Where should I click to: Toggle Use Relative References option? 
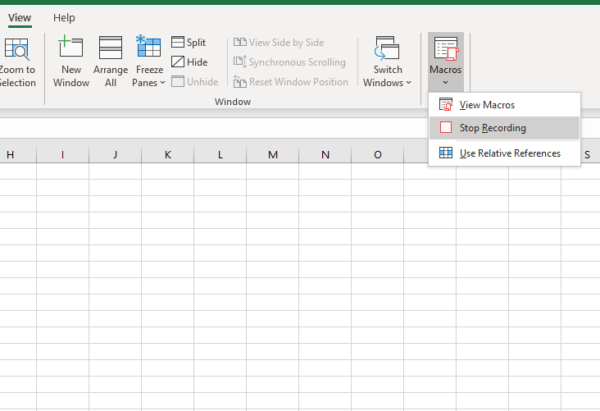(x=509, y=153)
